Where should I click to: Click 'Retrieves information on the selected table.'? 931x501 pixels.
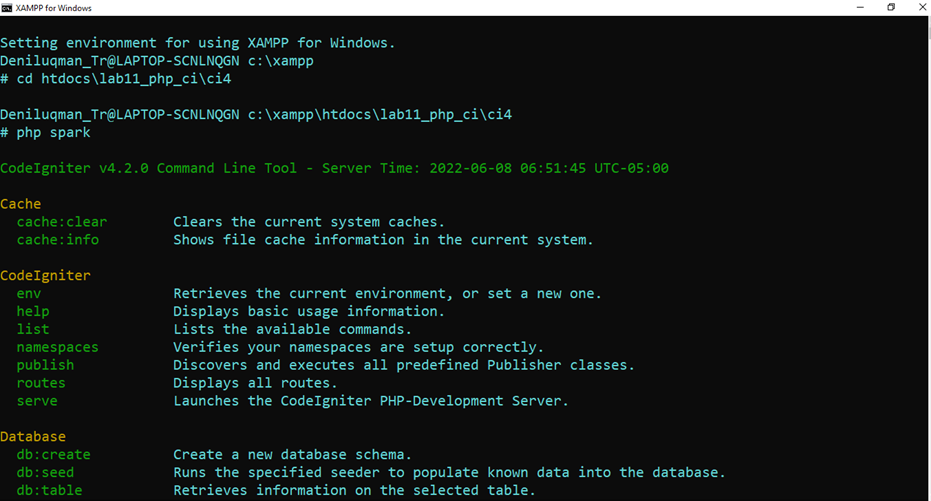(354, 490)
